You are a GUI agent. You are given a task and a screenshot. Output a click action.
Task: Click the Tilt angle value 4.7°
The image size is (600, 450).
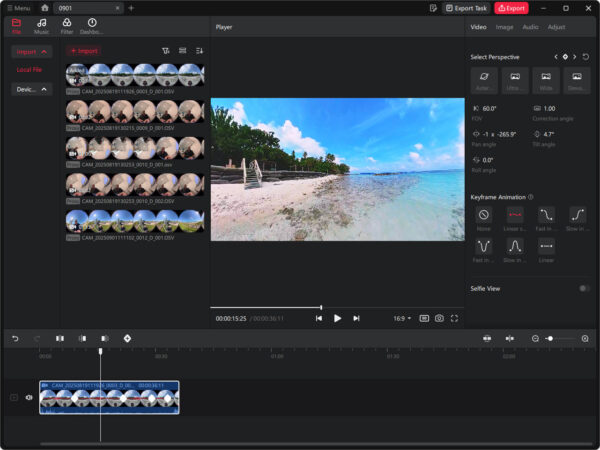tap(549, 134)
